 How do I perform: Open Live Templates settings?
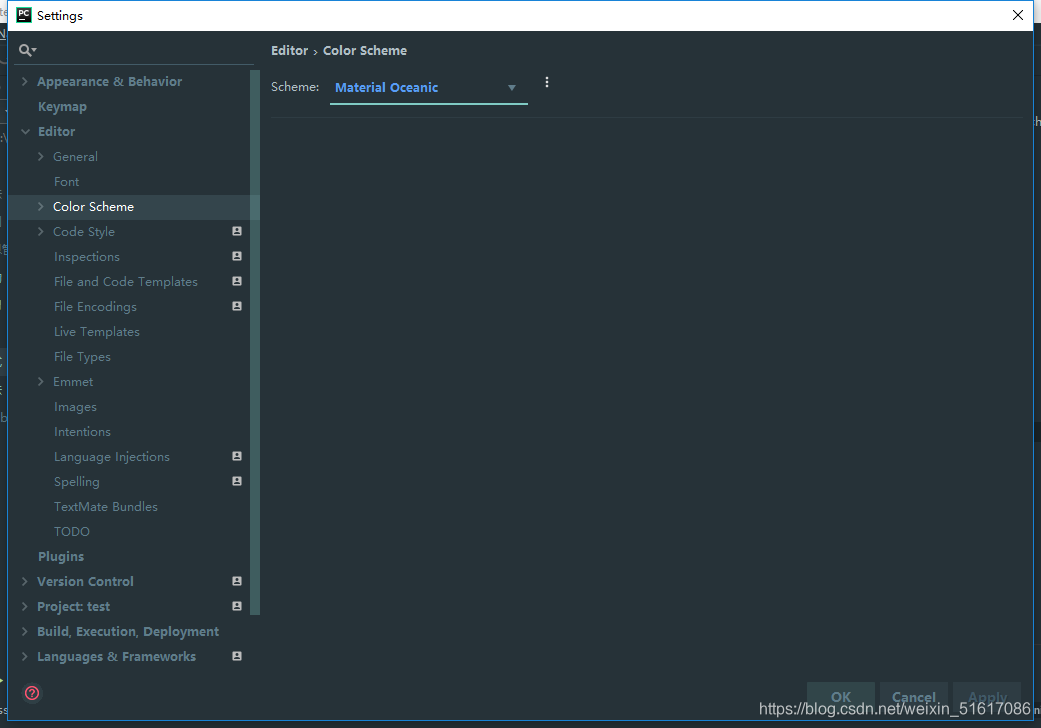[97, 332]
